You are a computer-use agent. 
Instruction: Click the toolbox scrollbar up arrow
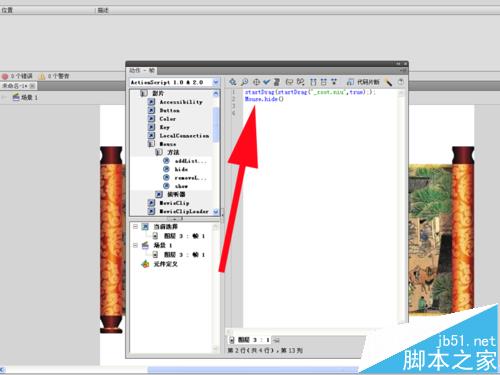(x=216, y=94)
